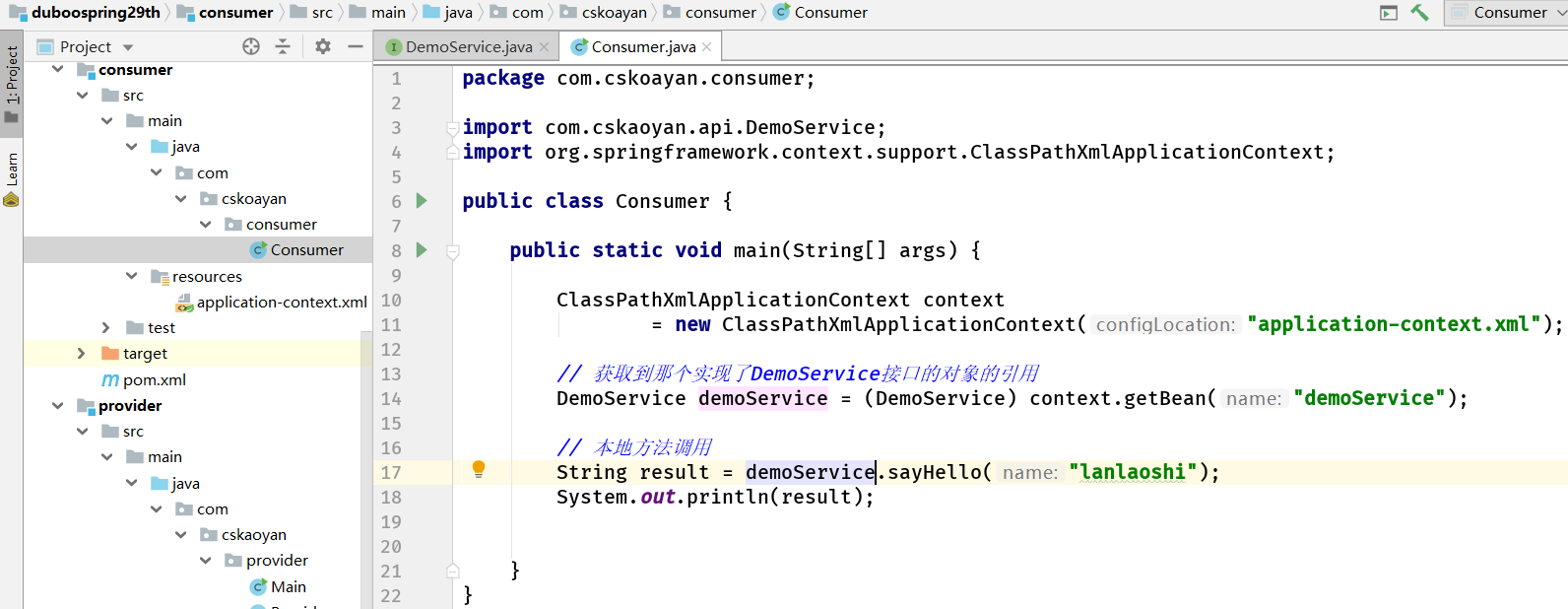Expand the test folder

pos(106,328)
